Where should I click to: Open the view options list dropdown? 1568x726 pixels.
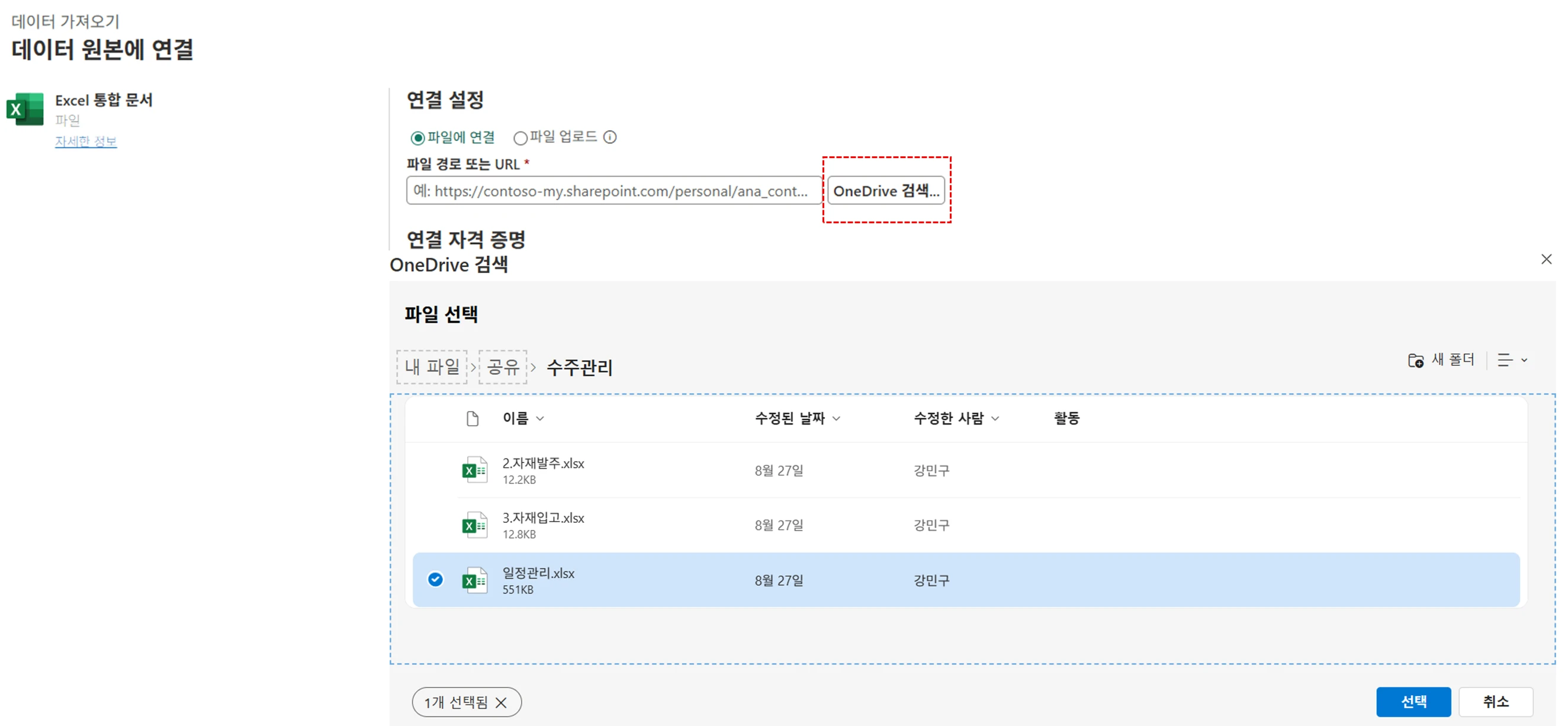(x=1512, y=360)
